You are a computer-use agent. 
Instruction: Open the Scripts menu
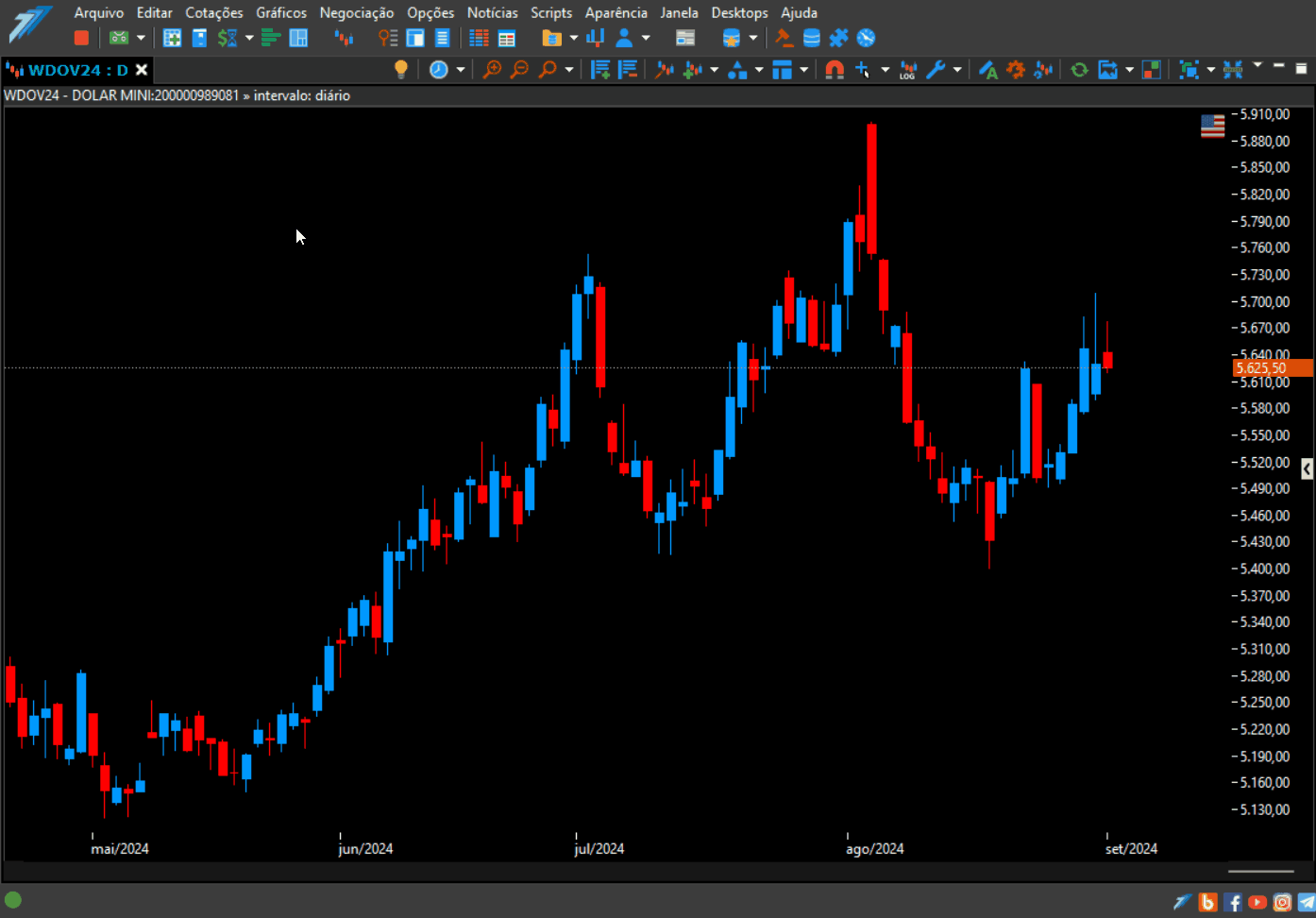[x=551, y=12]
